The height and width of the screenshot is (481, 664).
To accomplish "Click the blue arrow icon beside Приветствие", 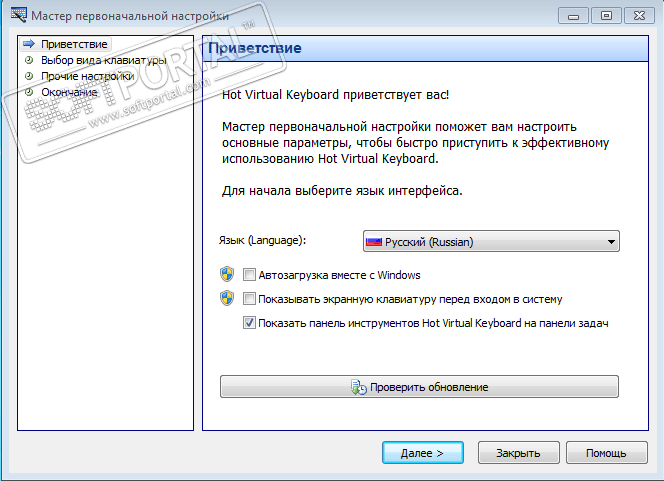I will (x=29, y=44).
